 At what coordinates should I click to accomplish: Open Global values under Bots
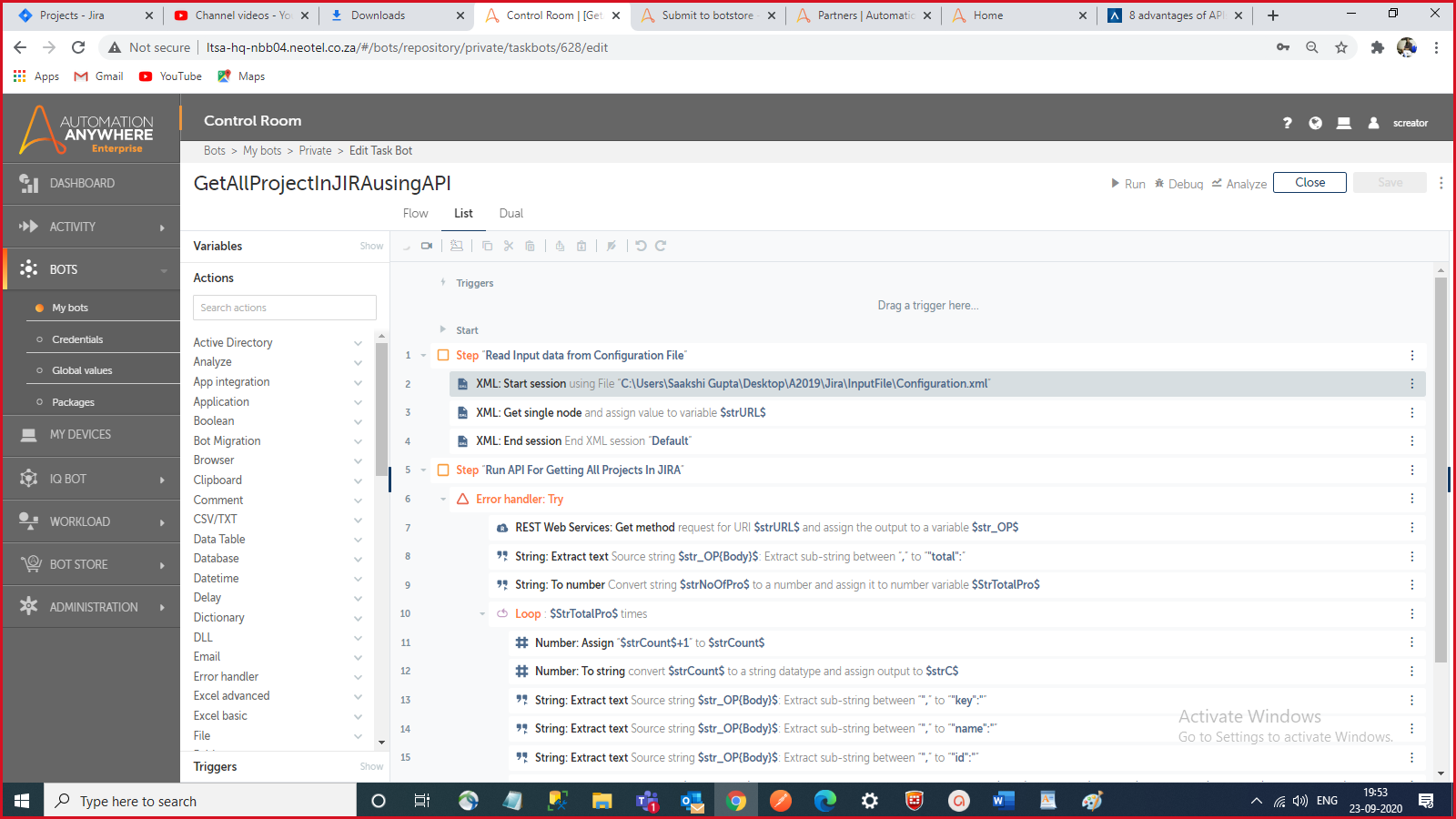pyautogui.click(x=82, y=370)
